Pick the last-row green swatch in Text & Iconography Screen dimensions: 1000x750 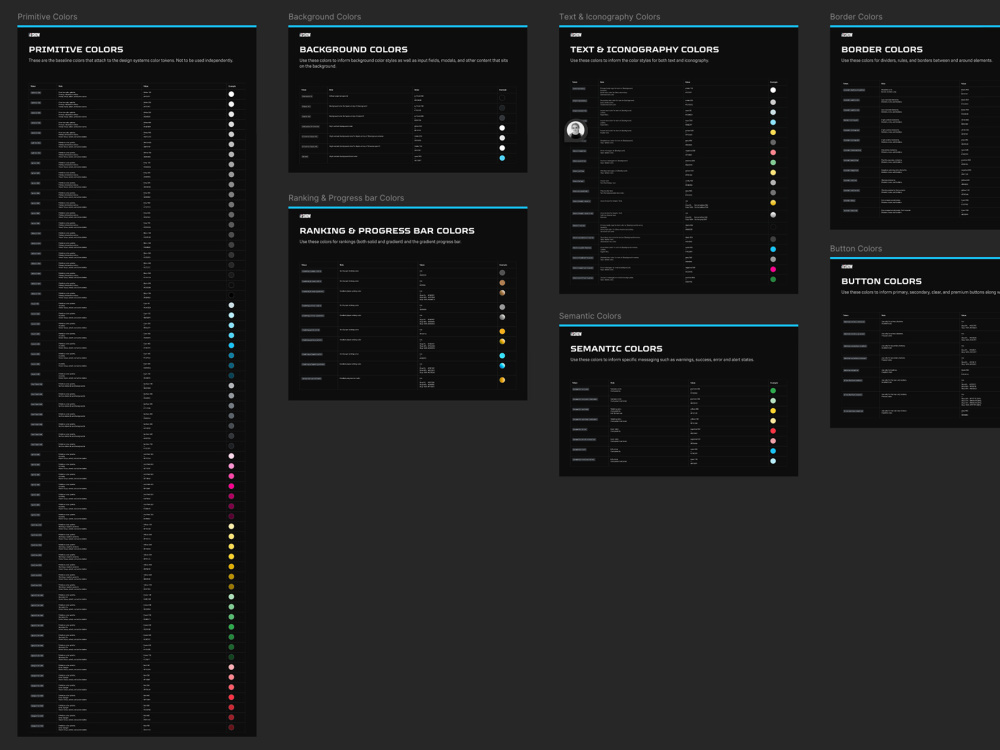coord(773,279)
